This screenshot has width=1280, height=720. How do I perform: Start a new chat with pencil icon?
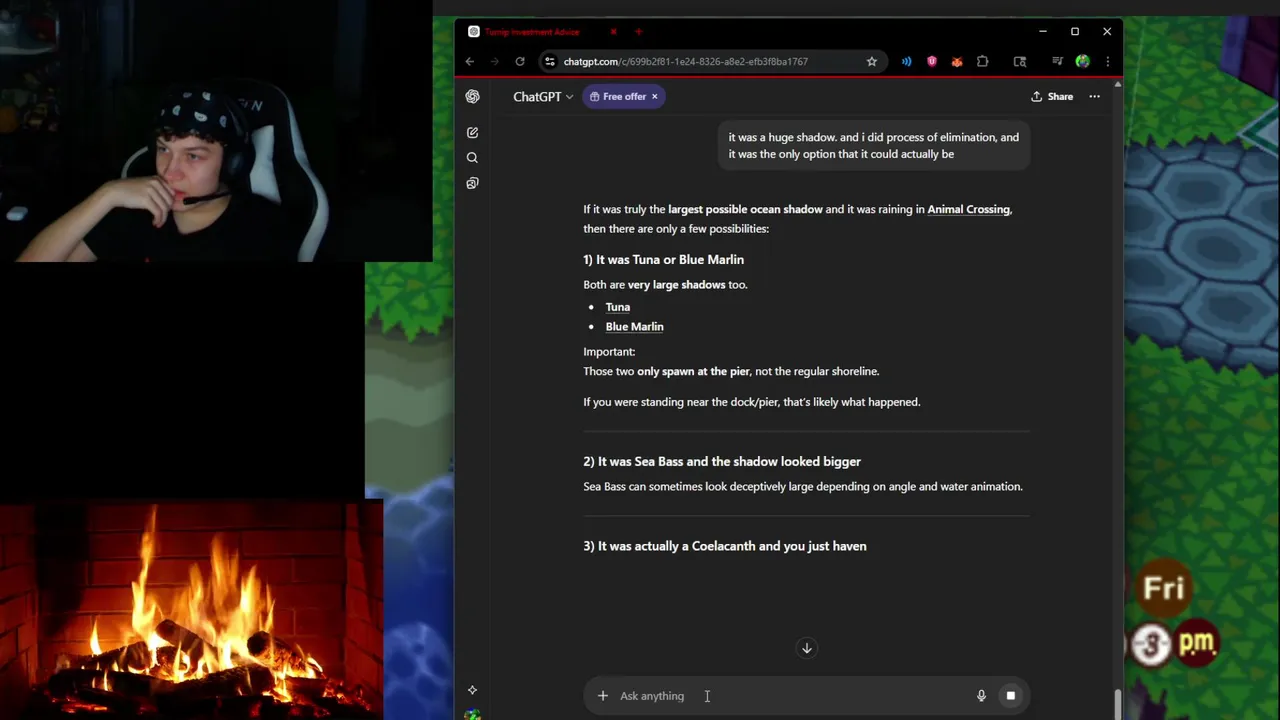[472, 132]
